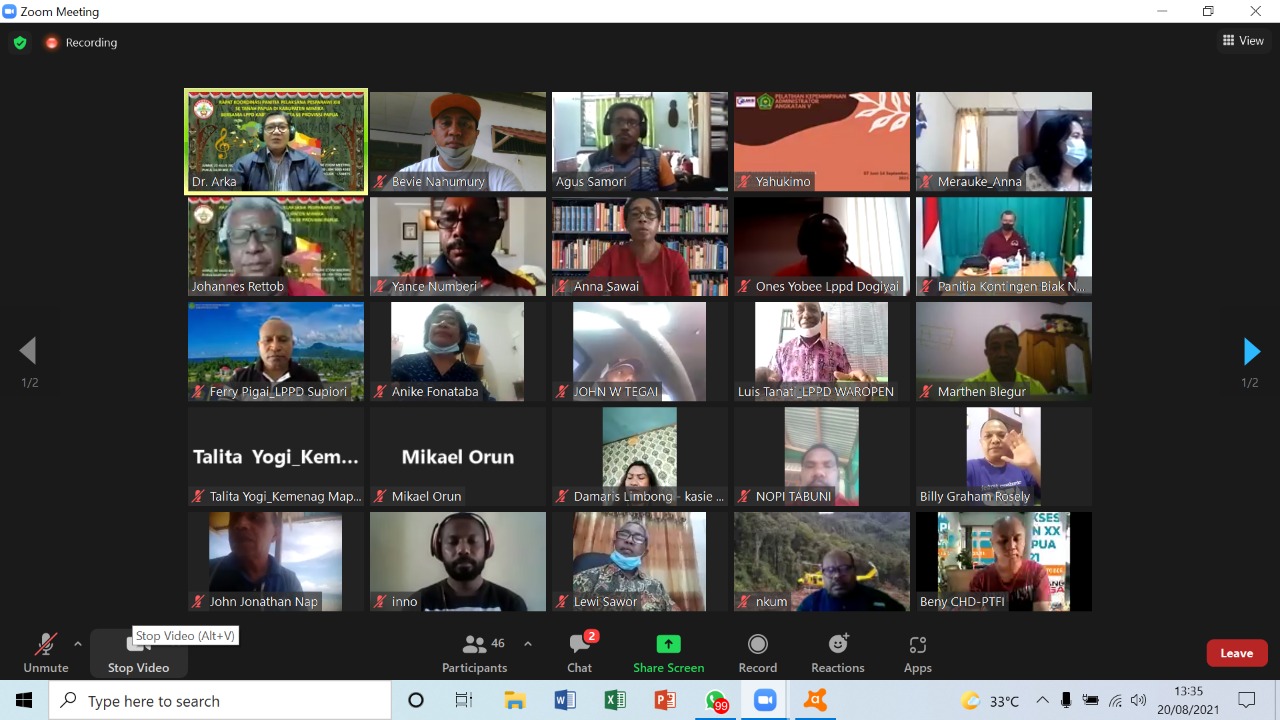Open the Chat panel
The width and height of the screenshot is (1280, 720).
579,654
